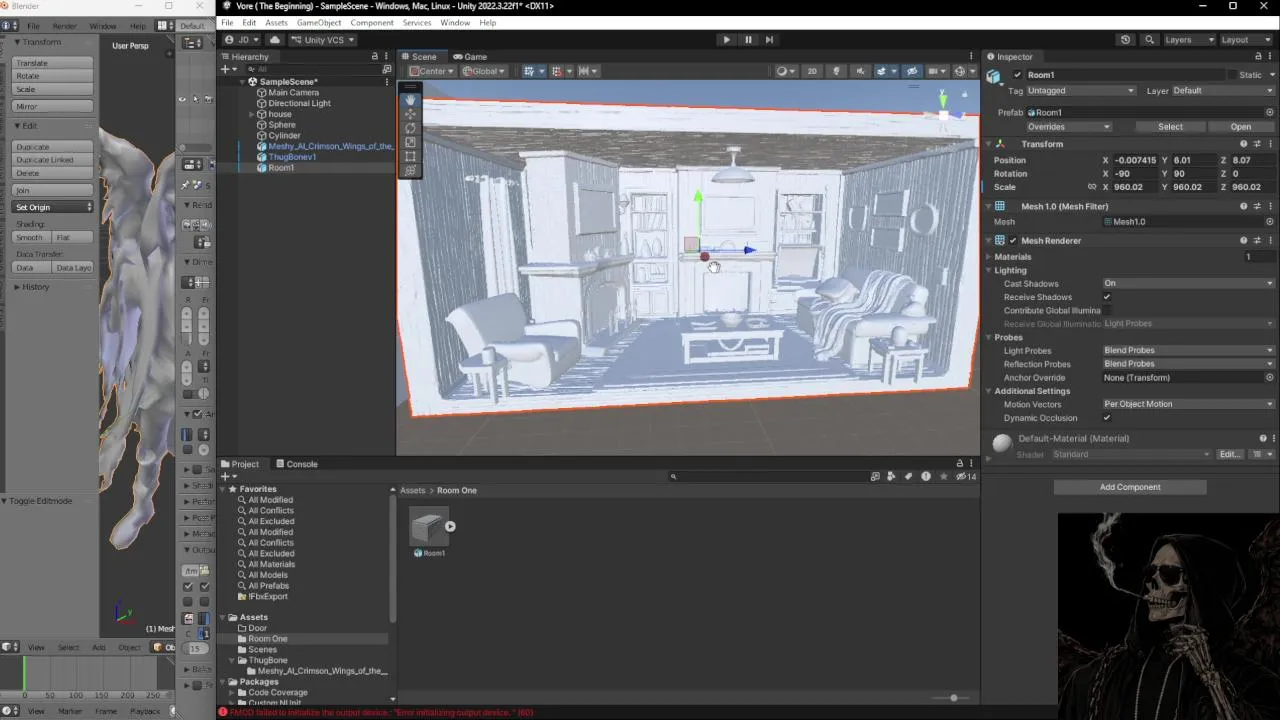Image resolution: width=1280 pixels, height=720 pixels.
Task: Click the Play button in Unity
Action: click(726, 40)
